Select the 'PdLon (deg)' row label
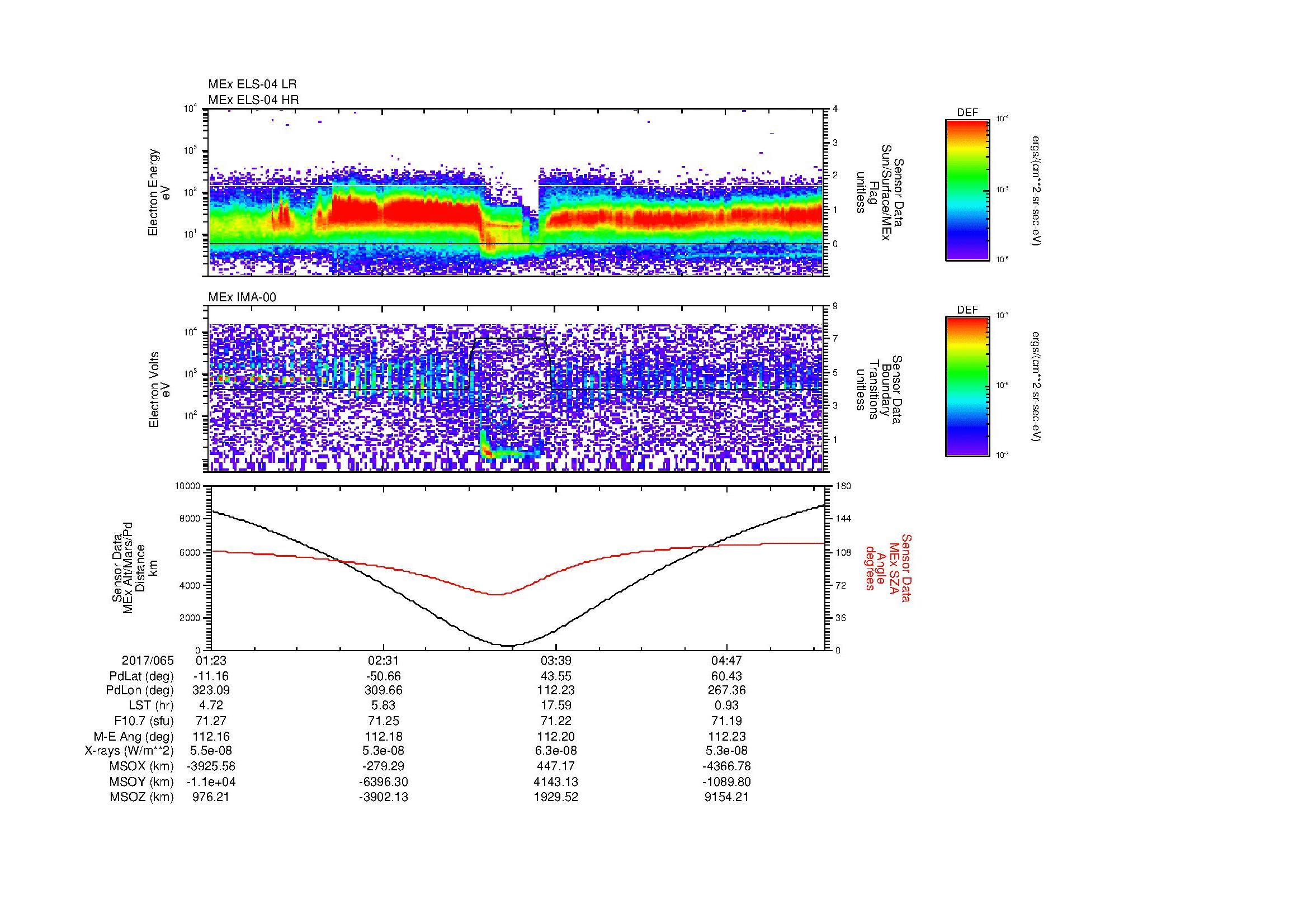 click(x=140, y=690)
